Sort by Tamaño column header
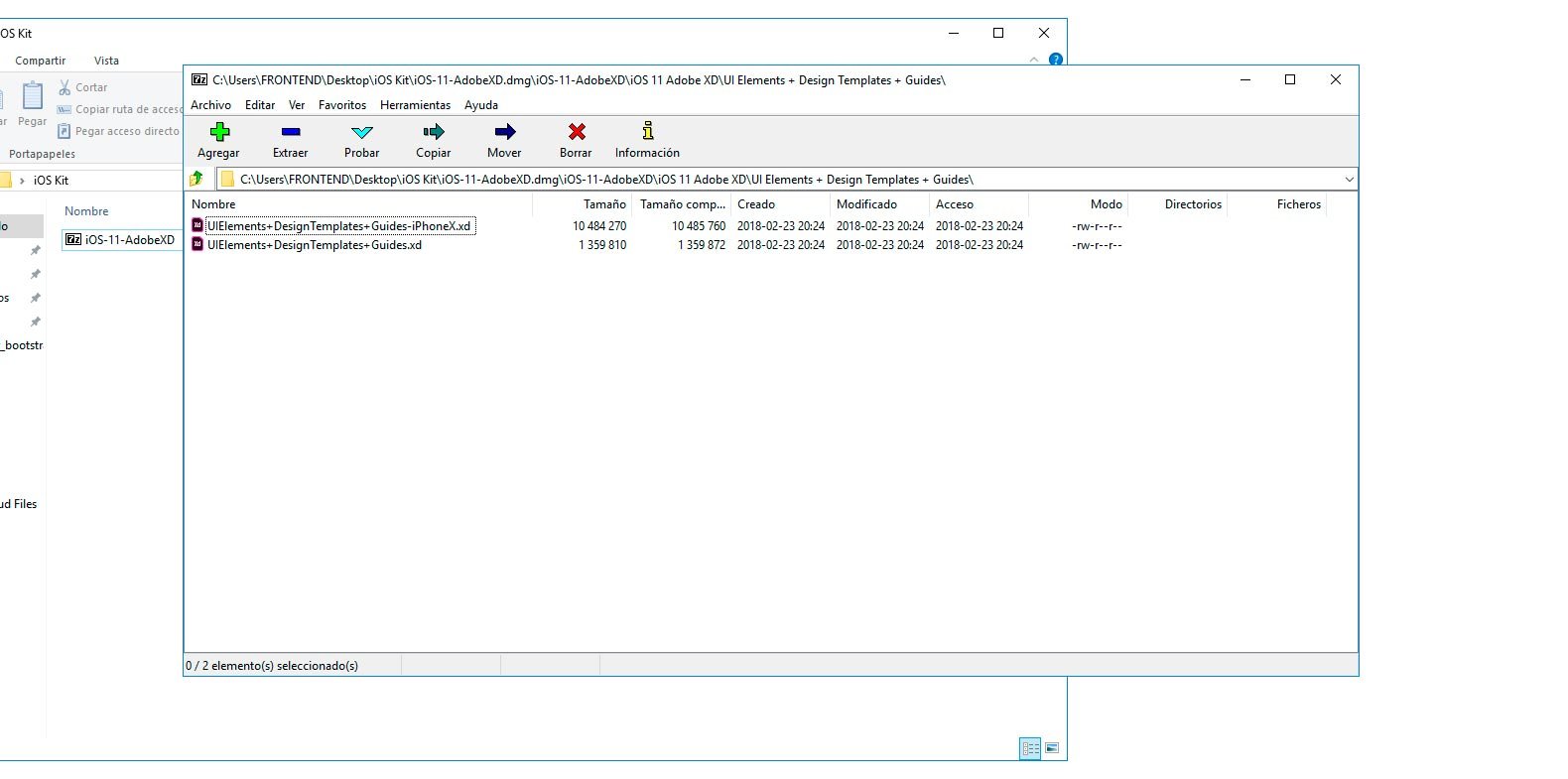 (x=603, y=204)
